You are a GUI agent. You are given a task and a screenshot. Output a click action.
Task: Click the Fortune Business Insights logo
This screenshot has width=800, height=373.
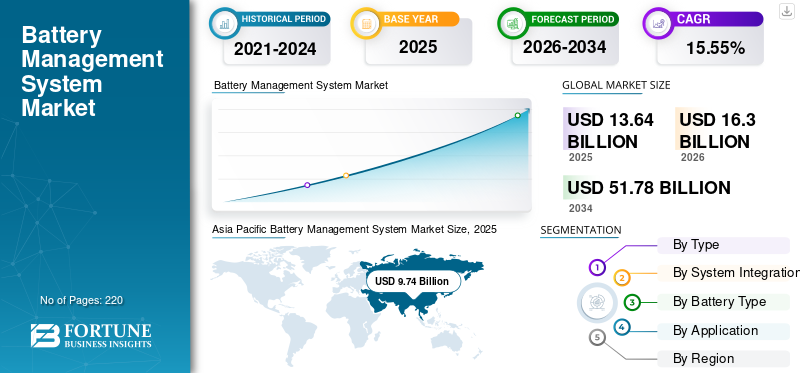pos(91,335)
